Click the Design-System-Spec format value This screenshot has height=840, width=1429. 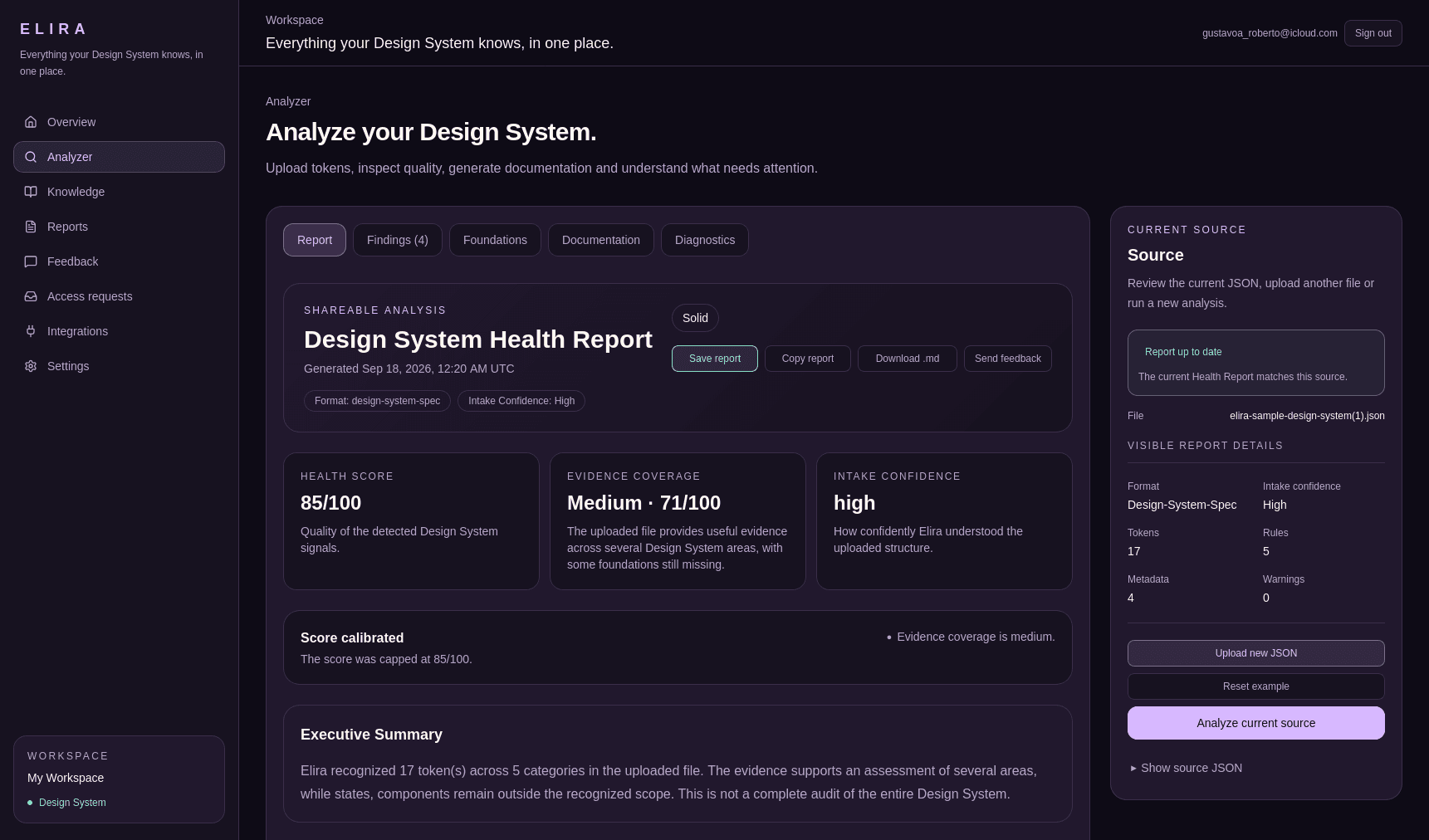pyautogui.click(x=1182, y=505)
